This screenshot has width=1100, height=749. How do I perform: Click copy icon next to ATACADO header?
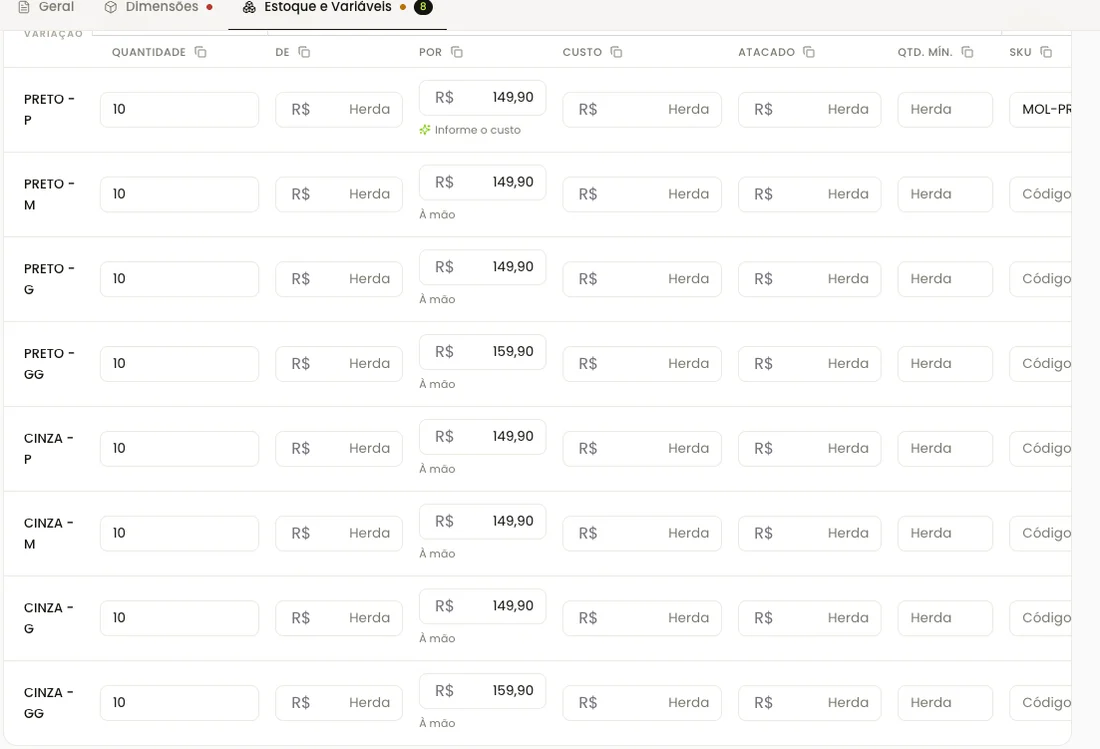[x=809, y=52]
